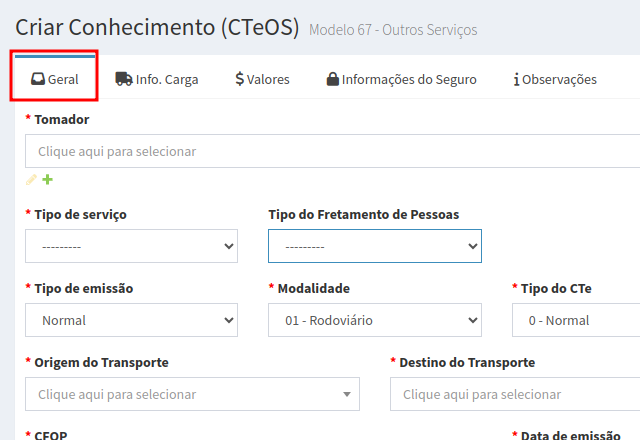Open the Tipo do CTe dropdown
This screenshot has height=440, width=640.
pyautogui.click(x=576, y=320)
